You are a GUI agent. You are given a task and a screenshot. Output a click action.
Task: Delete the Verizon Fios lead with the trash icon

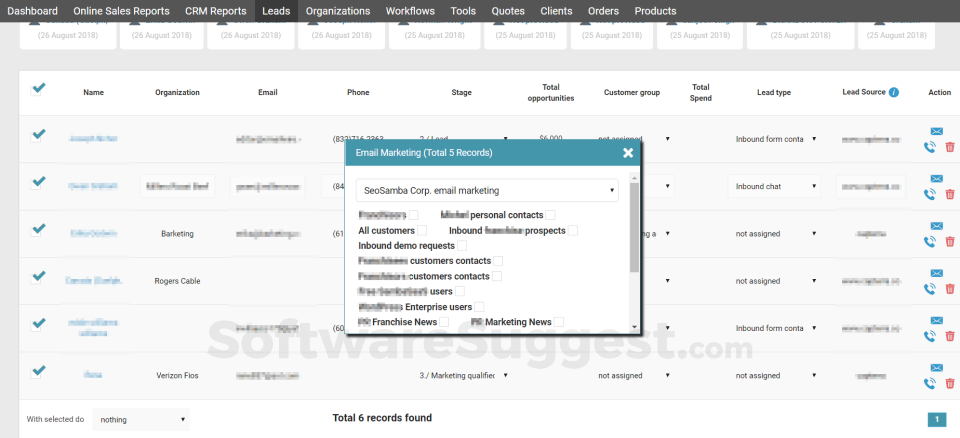tap(950, 382)
